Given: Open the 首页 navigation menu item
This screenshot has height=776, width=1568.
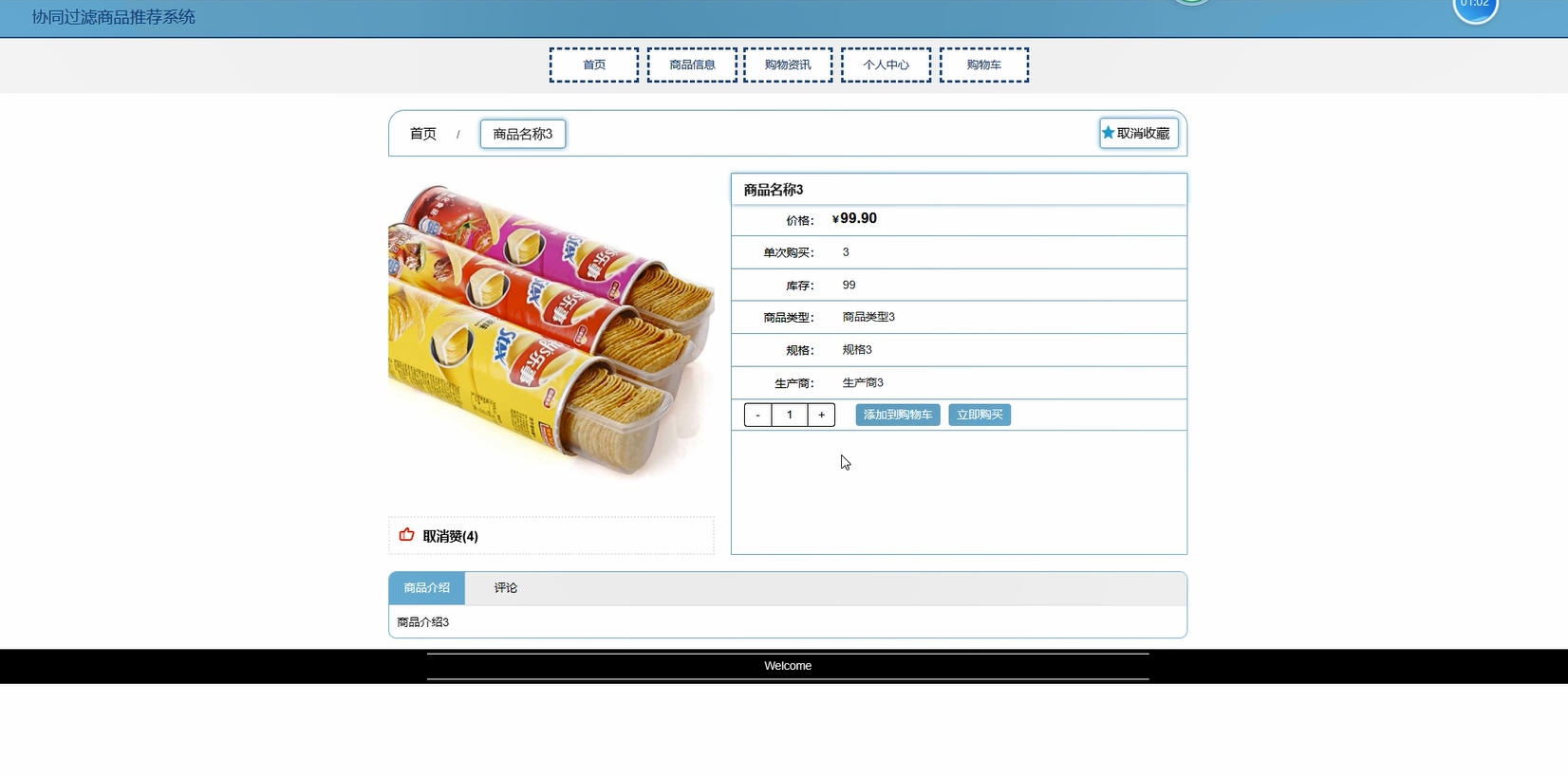Looking at the screenshot, I should click(x=594, y=65).
